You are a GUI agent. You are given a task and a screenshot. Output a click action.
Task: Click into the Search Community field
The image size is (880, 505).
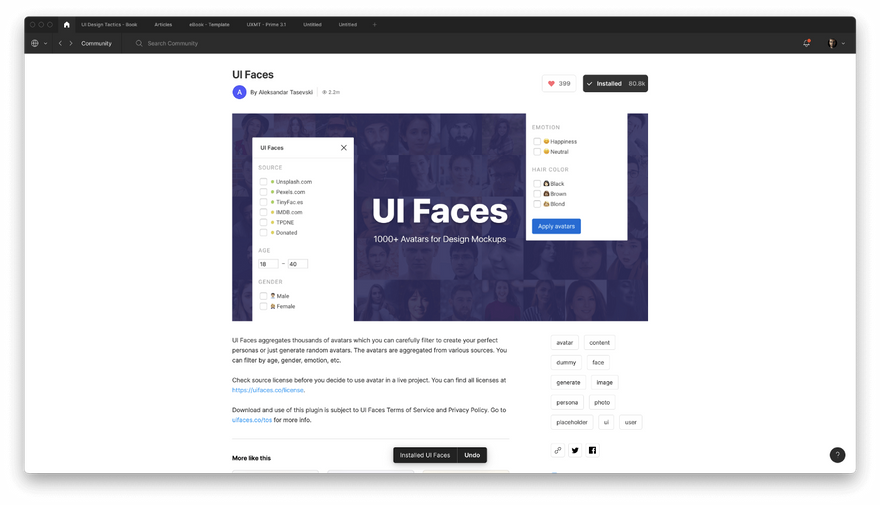click(x=173, y=43)
